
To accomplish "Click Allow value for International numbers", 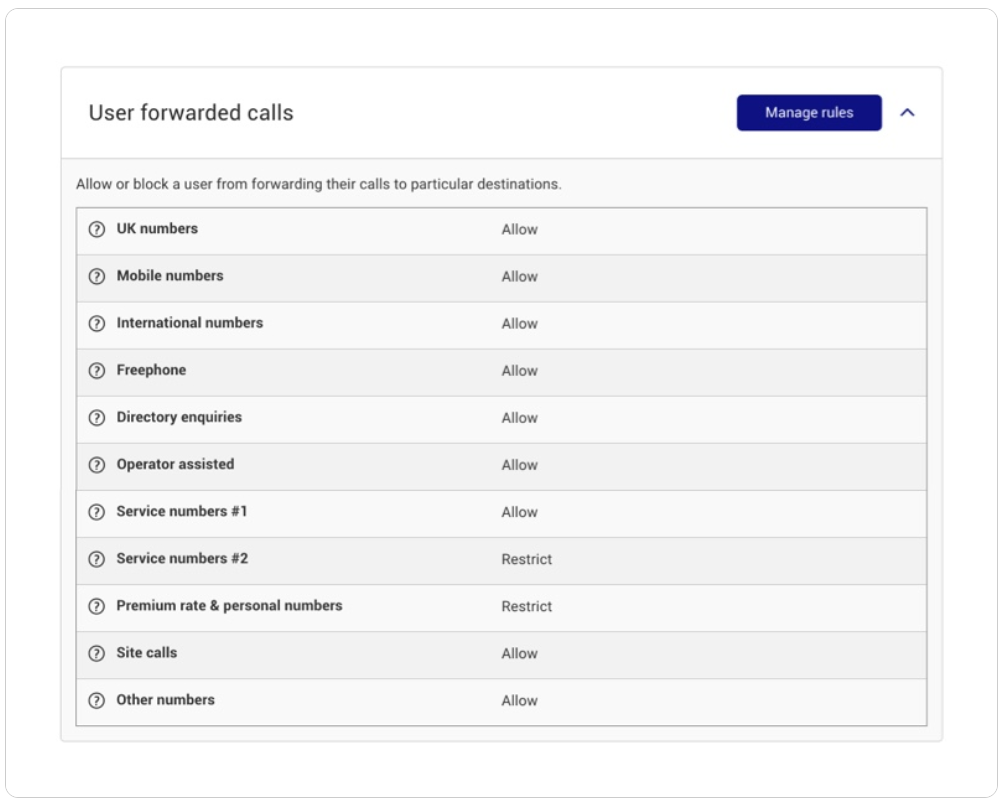I will [520, 324].
